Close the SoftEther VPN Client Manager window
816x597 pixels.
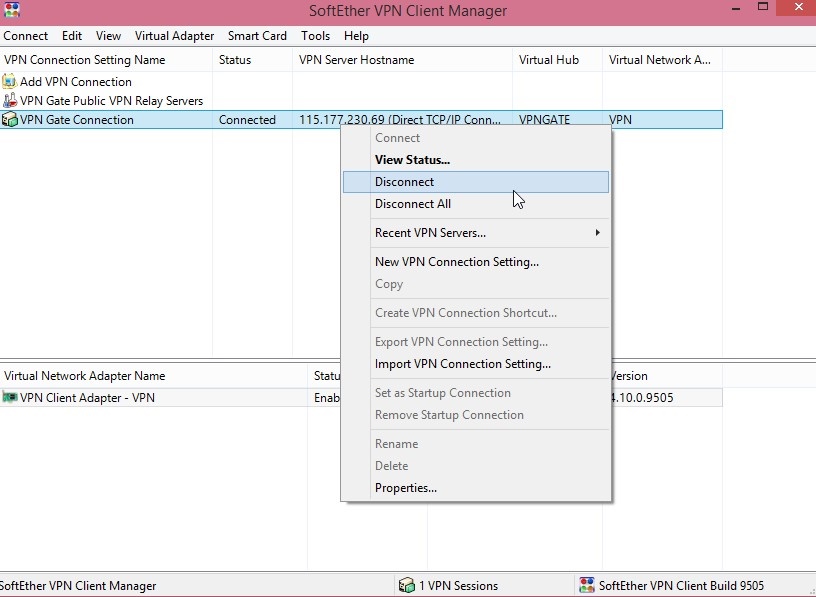pos(798,7)
